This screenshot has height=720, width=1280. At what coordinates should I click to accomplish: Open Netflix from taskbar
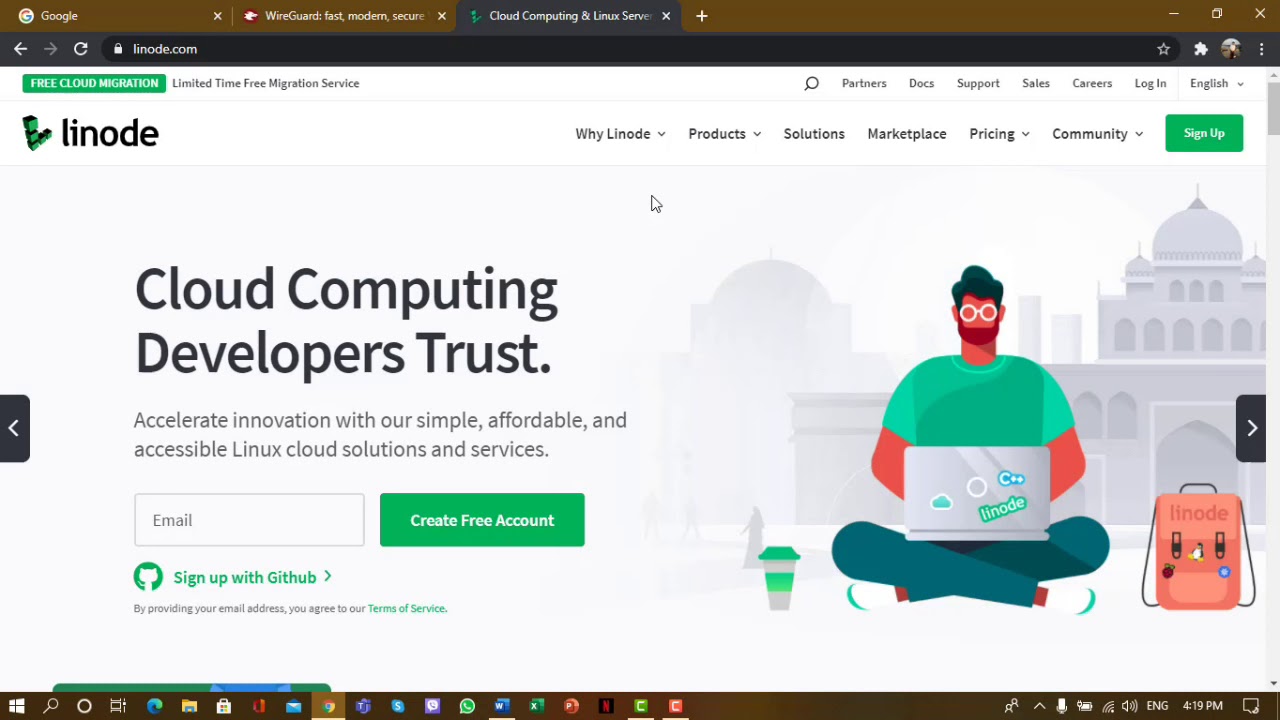pyautogui.click(x=606, y=706)
